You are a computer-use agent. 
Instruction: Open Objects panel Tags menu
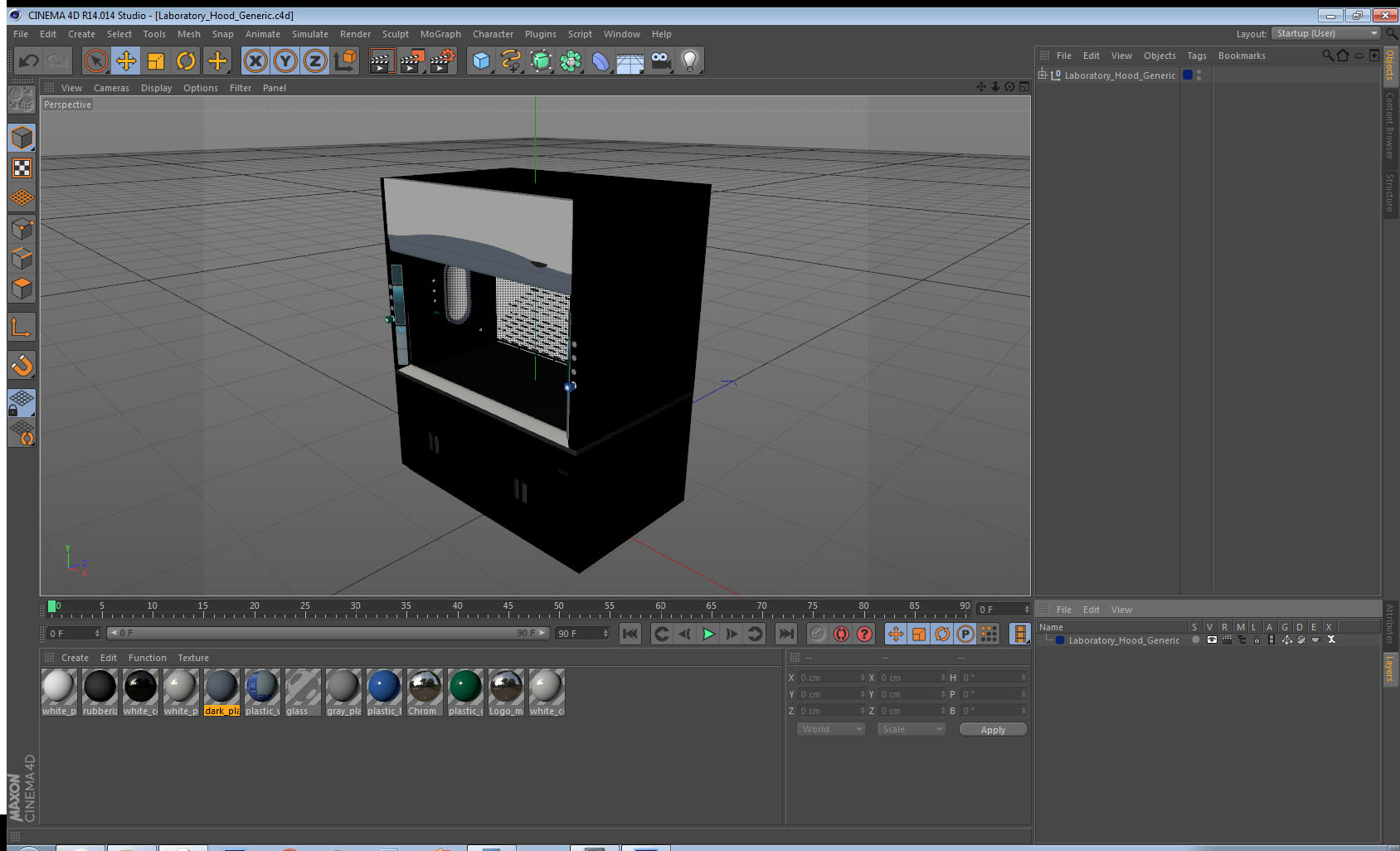[x=1197, y=56]
